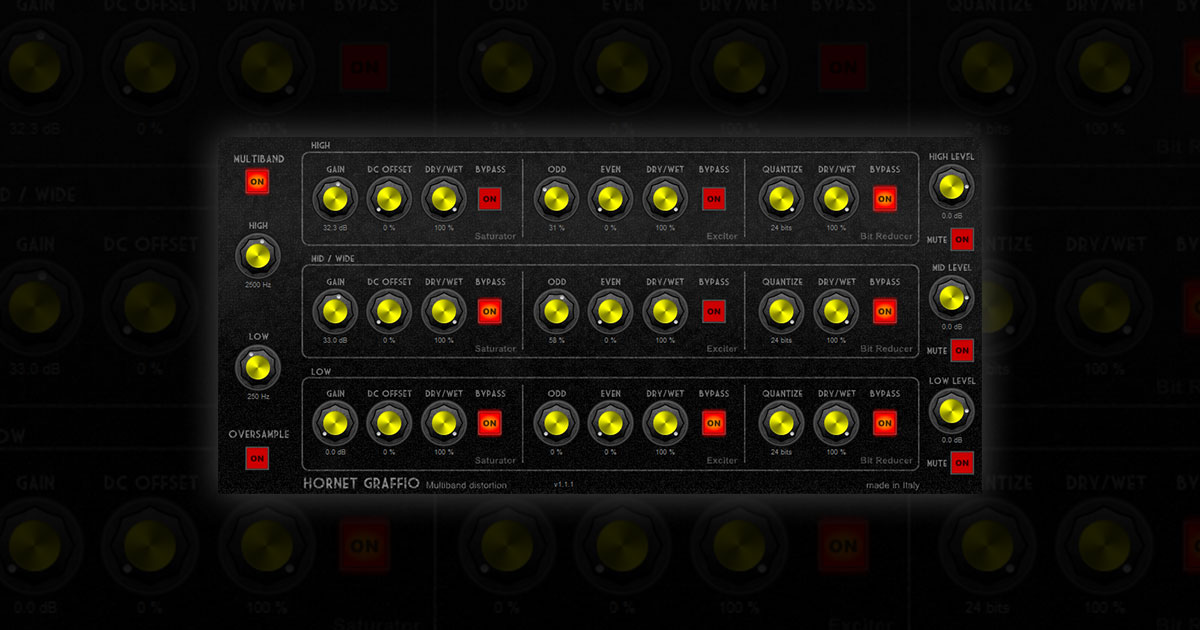Click the Low Level output knob

950,411
